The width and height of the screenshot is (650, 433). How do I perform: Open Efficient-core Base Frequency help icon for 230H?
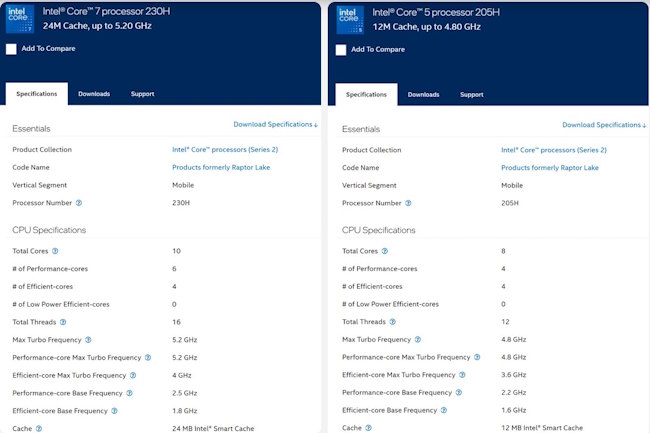click(x=114, y=411)
